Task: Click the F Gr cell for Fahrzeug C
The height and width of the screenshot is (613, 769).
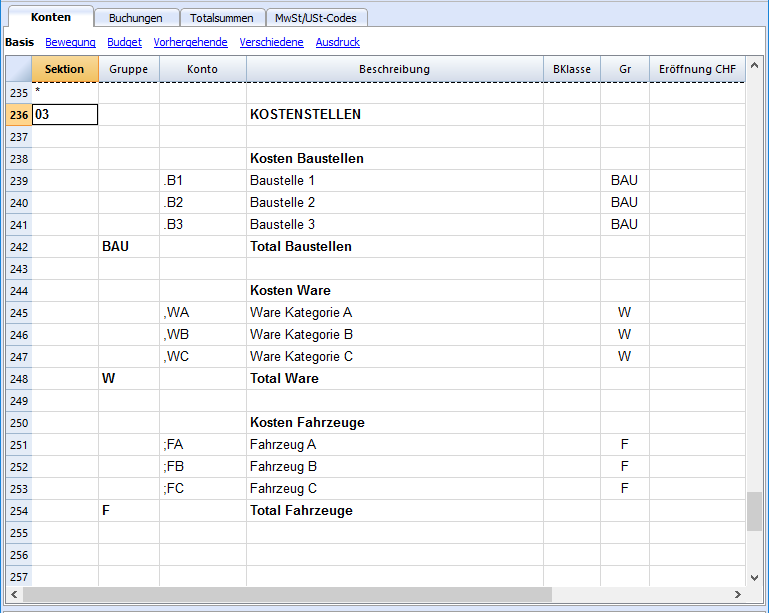Action: [x=625, y=488]
